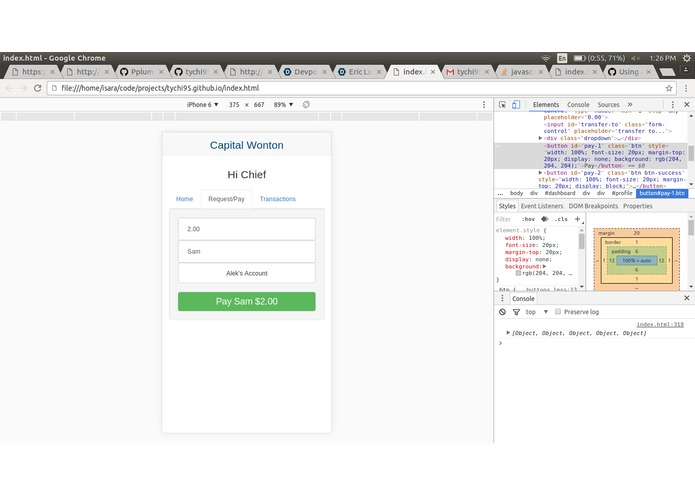Switch to the Devpo browser tab

(305, 71)
